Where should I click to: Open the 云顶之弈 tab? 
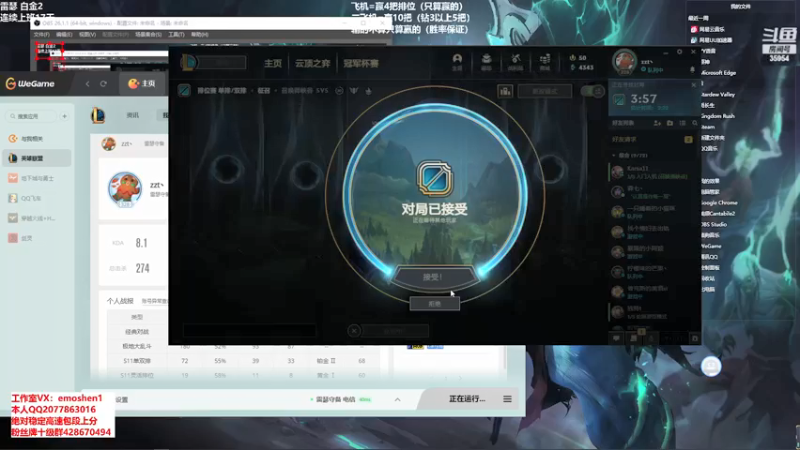tap(312, 63)
